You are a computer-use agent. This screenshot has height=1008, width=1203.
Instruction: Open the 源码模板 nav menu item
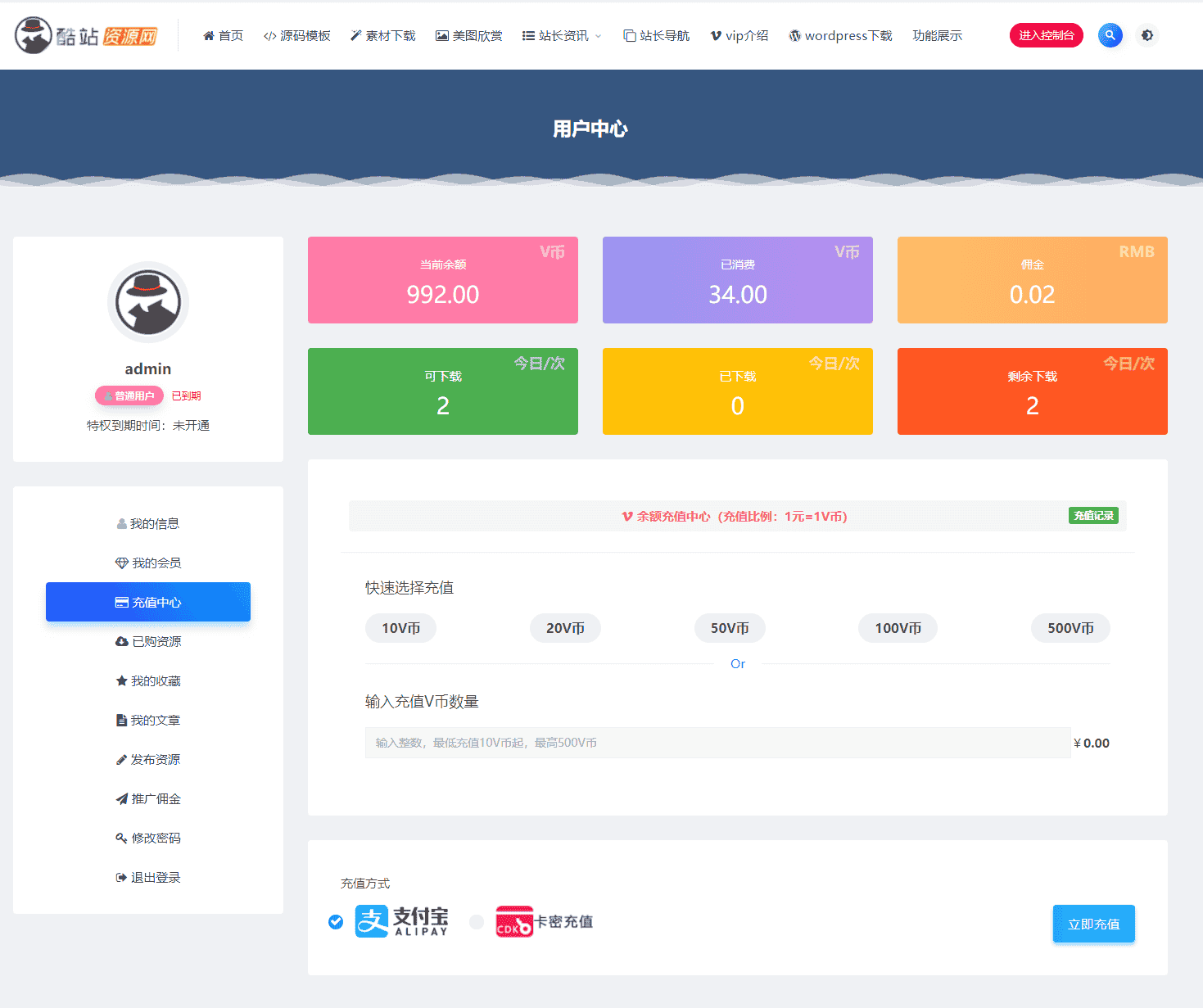[297, 35]
